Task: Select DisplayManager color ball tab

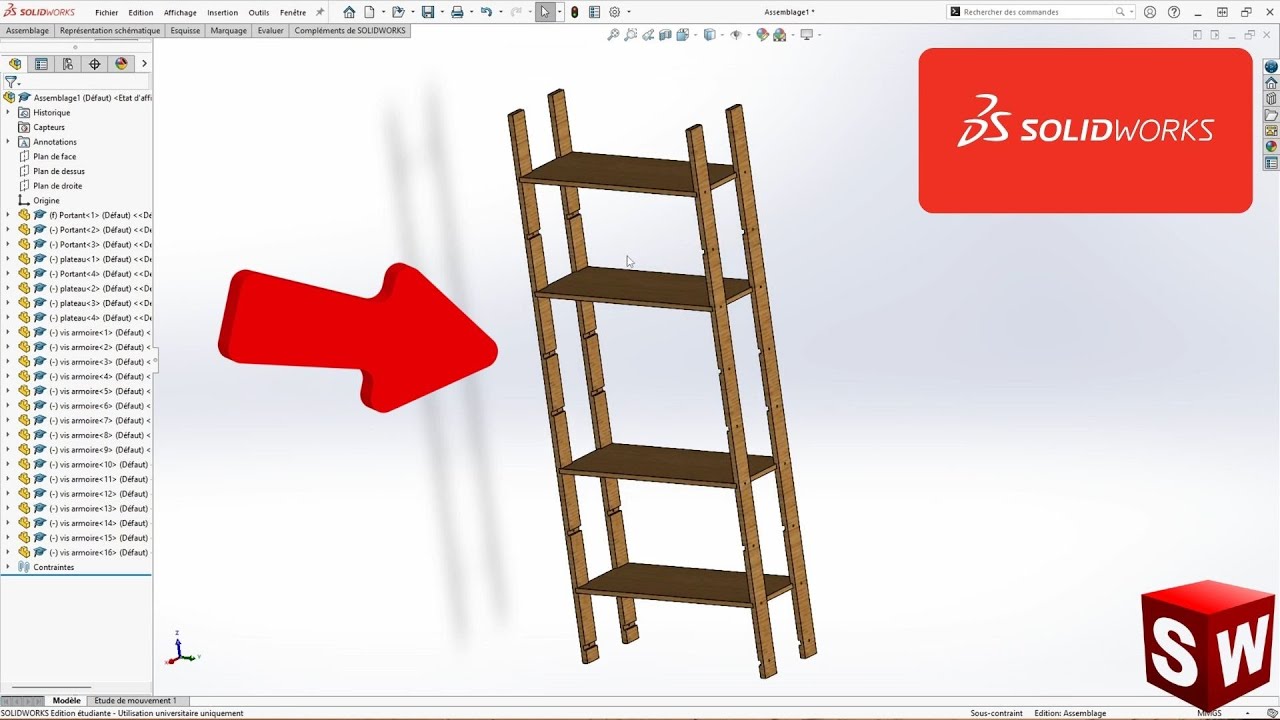Action: coord(121,63)
